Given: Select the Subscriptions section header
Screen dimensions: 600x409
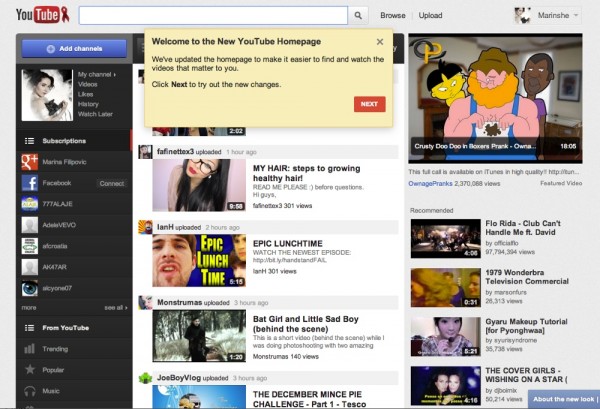Looking at the screenshot, I should [74, 141].
